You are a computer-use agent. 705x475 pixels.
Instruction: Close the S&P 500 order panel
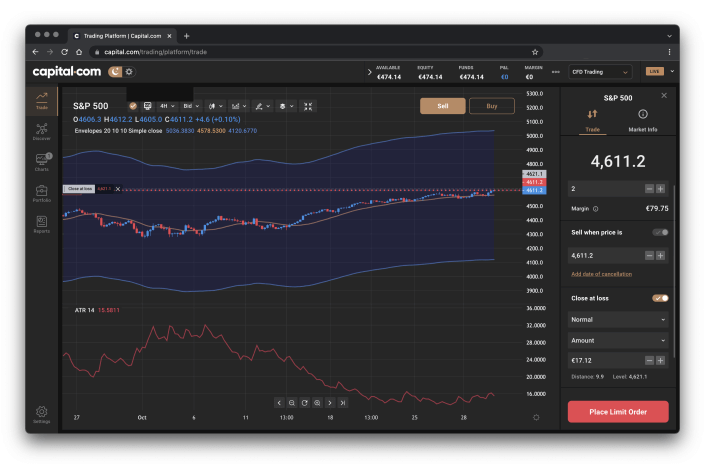pyautogui.click(x=664, y=95)
